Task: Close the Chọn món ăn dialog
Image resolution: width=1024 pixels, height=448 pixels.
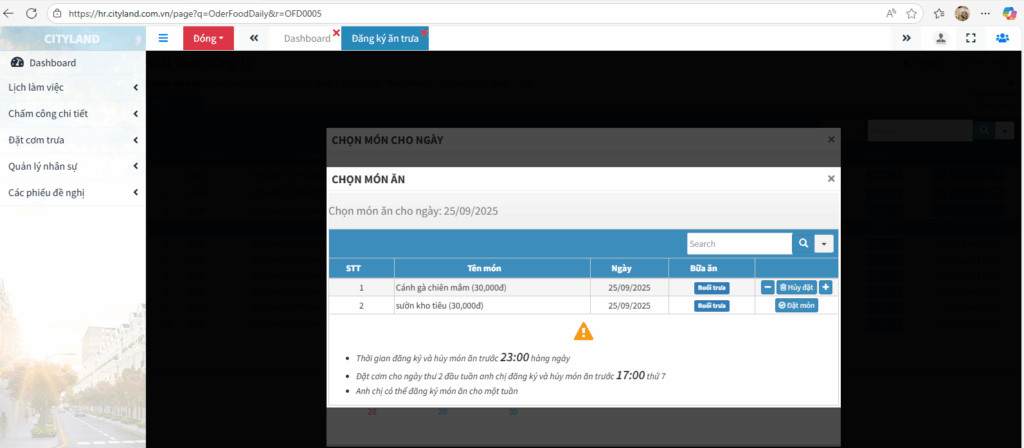Action: coord(830,179)
